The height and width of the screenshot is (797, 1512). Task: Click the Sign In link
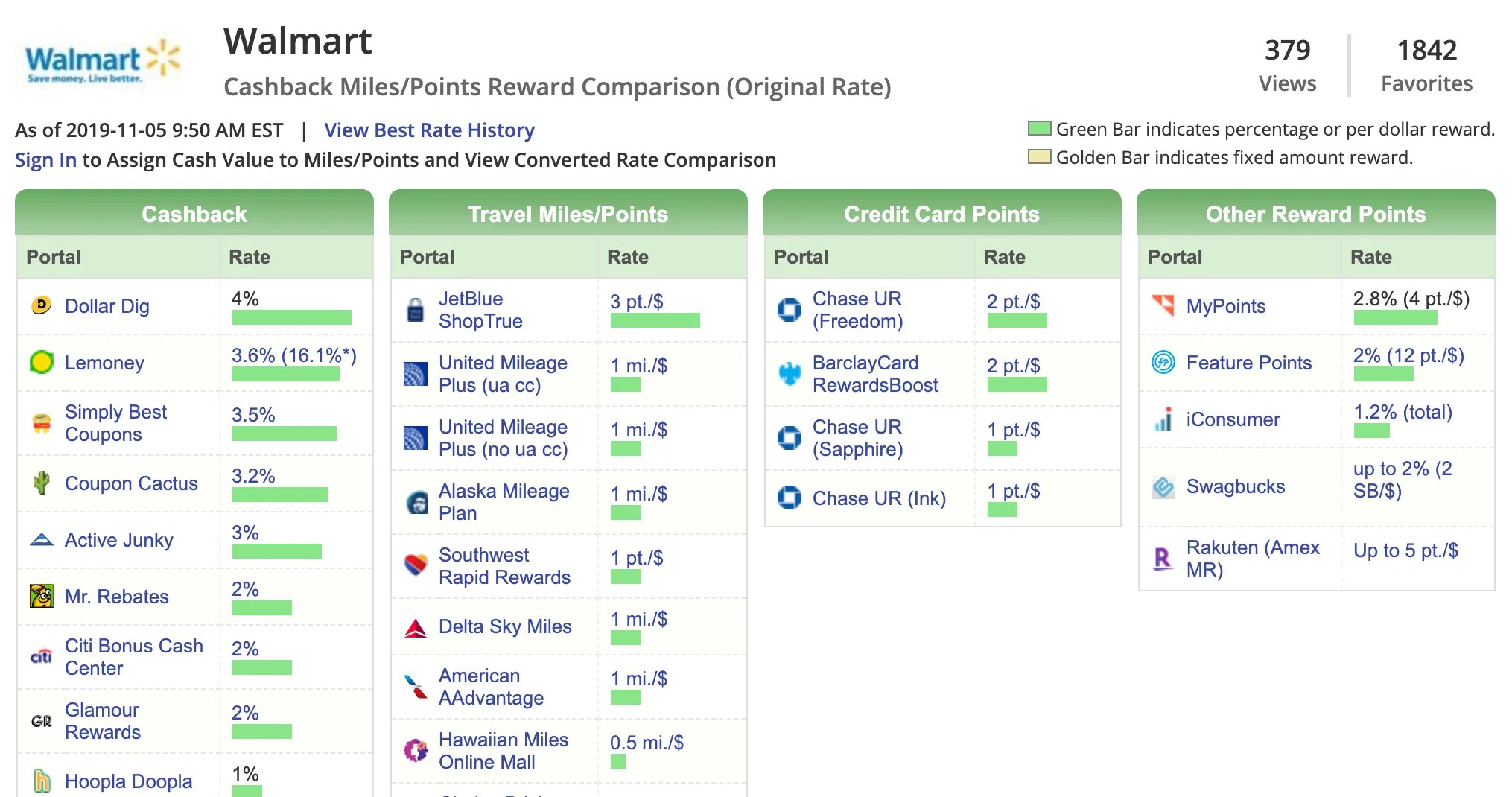click(x=46, y=159)
